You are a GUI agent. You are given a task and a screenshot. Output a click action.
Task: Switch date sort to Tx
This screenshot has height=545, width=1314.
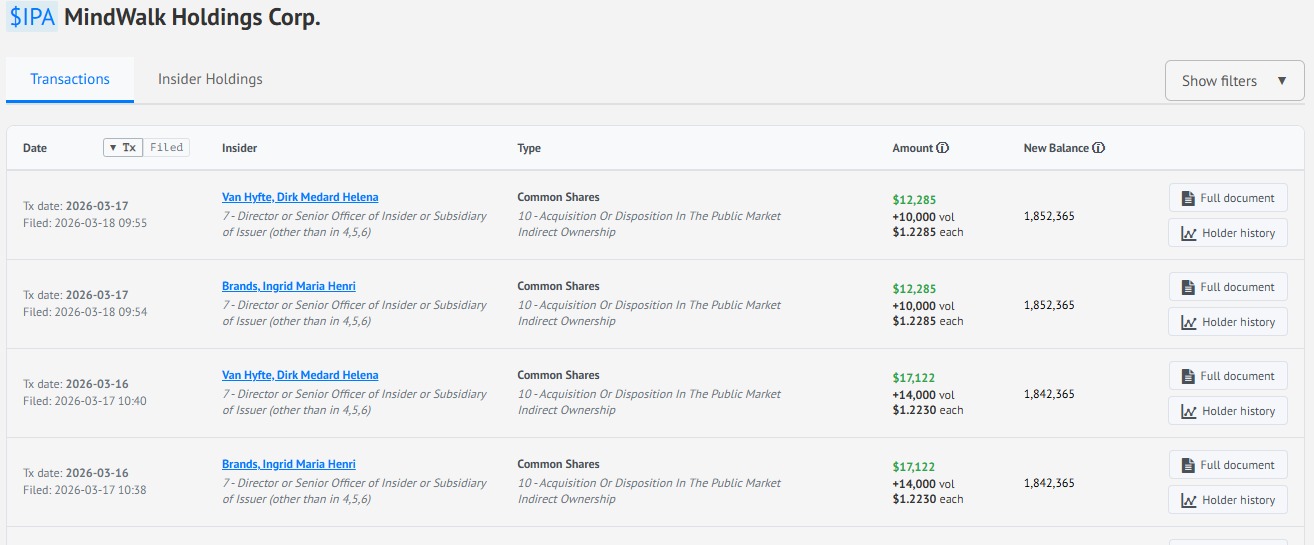pos(123,148)
